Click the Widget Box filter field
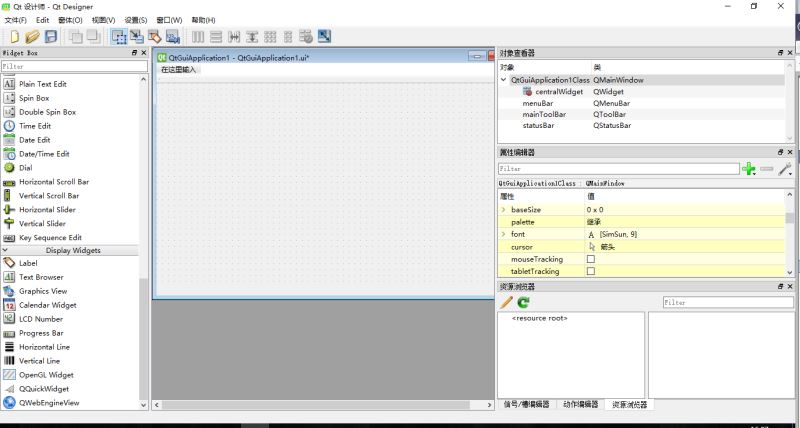800x428 pixels. [74, 66]
